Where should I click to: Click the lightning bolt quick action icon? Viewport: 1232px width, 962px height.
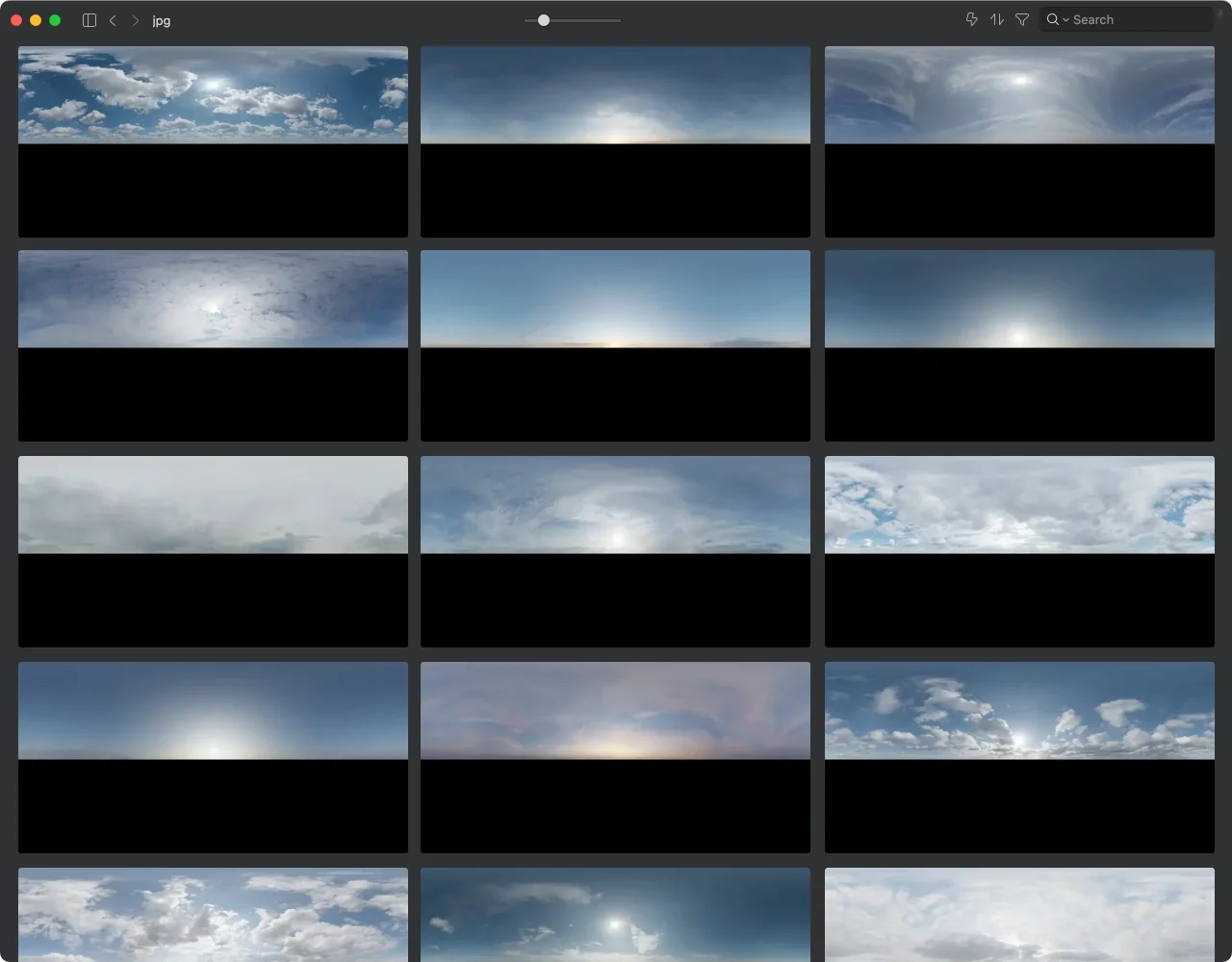[972, 19]
